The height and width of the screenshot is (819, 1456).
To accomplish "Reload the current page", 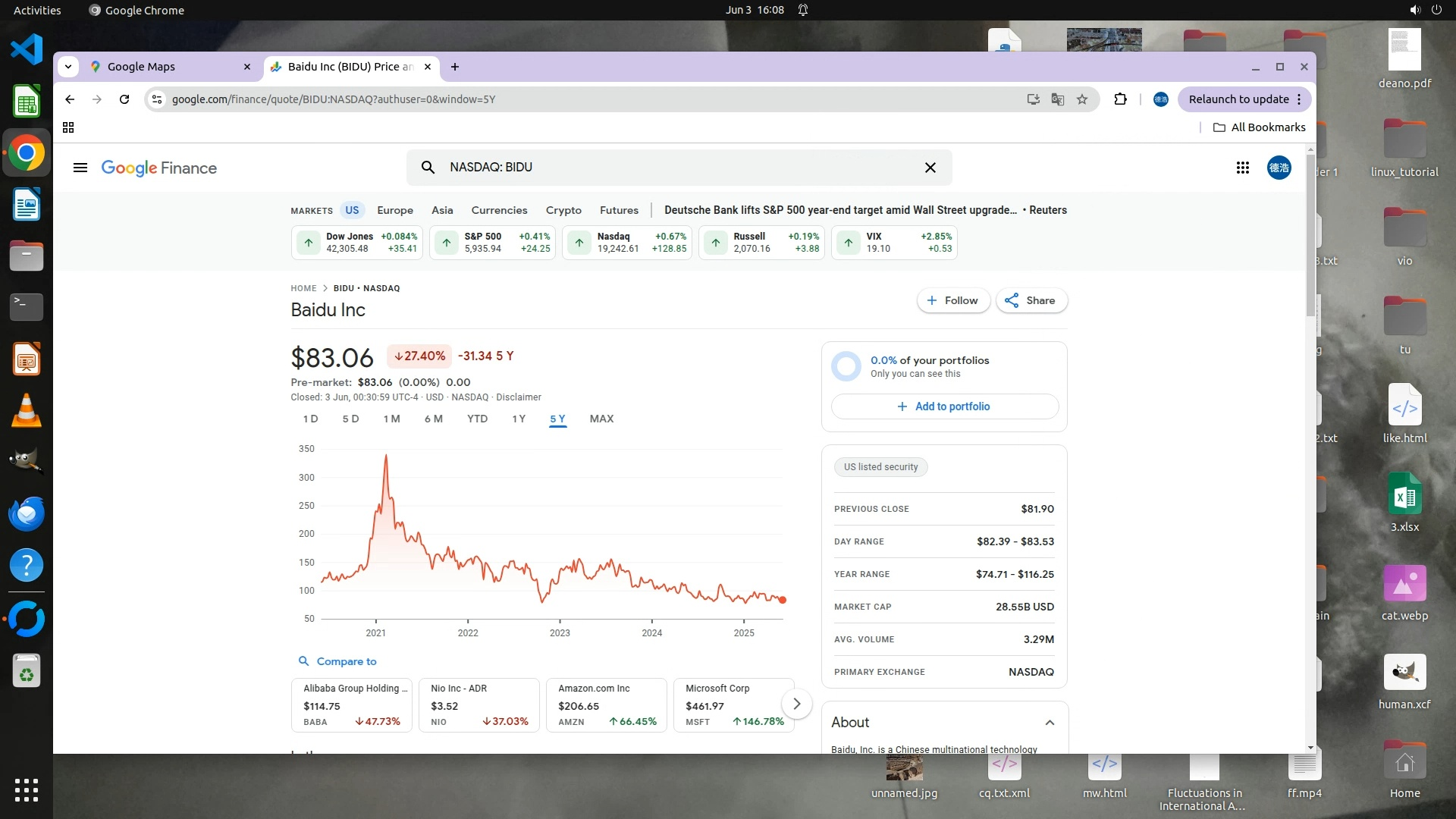I will coord(124,99).
